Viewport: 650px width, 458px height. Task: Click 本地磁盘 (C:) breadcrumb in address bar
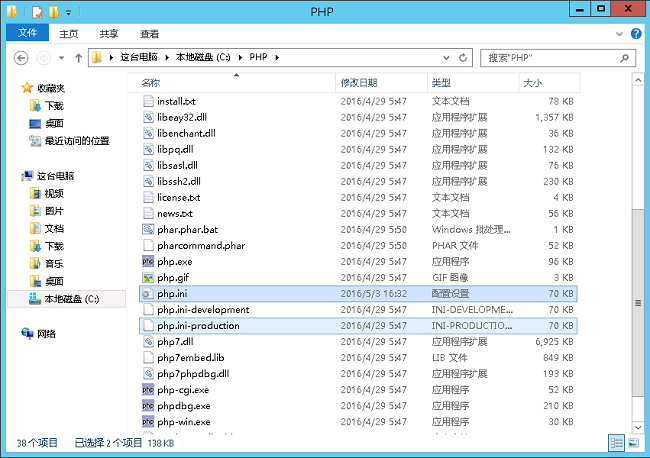203,57
